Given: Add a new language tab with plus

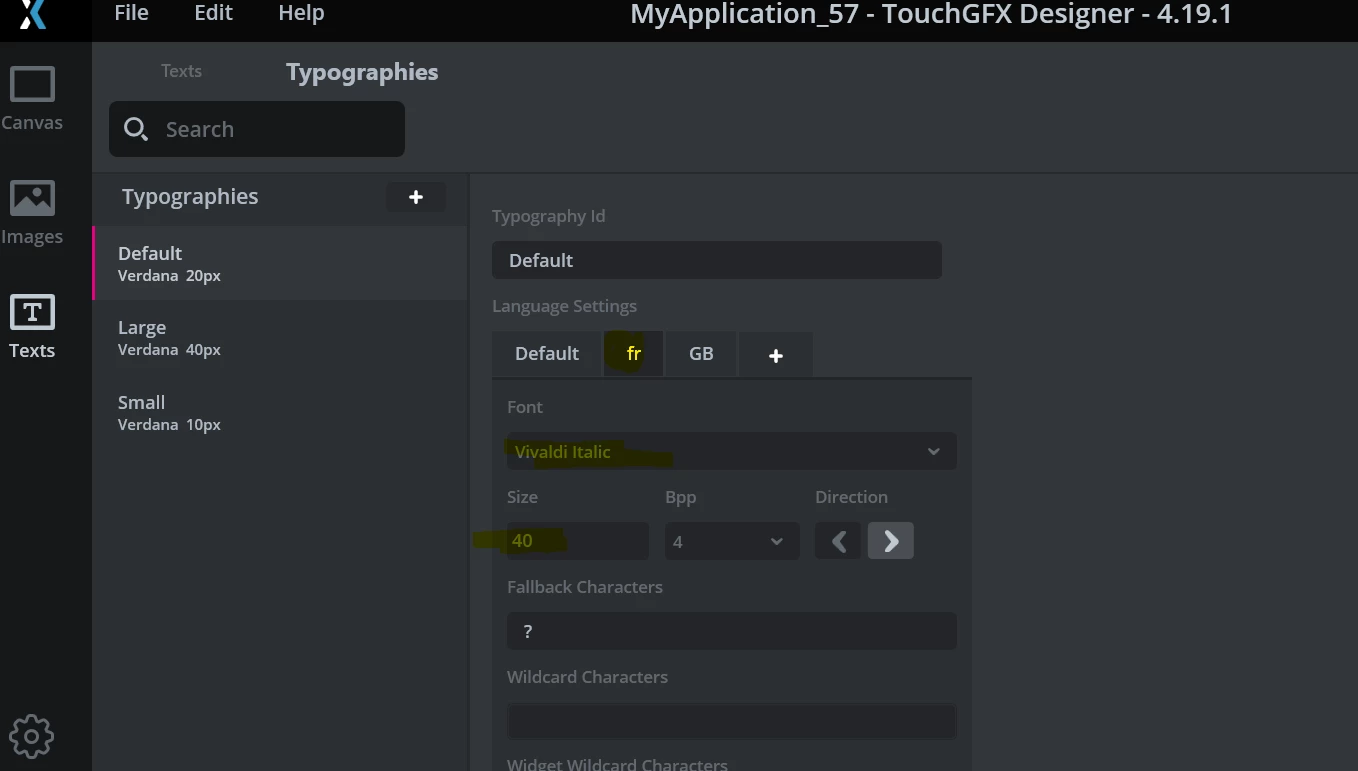Looking at the screenshot, I should click(775, 355).
